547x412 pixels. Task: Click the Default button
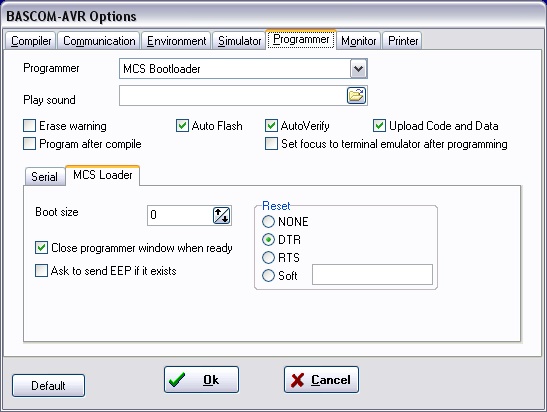[x=48, y=385]
